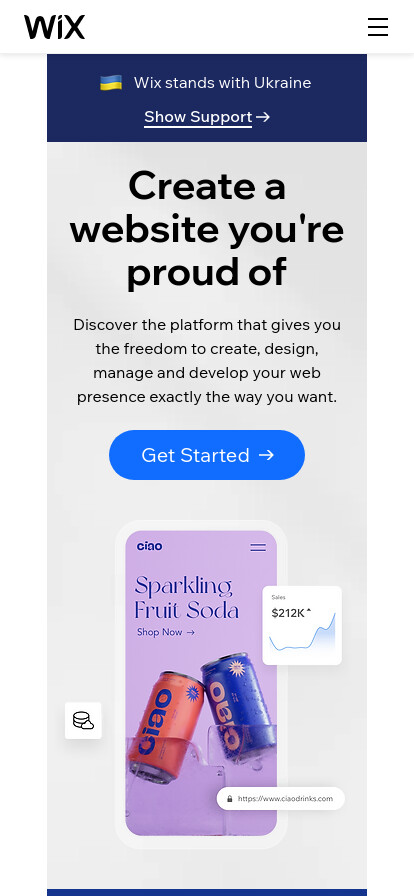Image resolution: width=414 pixels, height=896 pixels.
Task: Click the ciao logo in phone mockup
Action: click(150, 546)
